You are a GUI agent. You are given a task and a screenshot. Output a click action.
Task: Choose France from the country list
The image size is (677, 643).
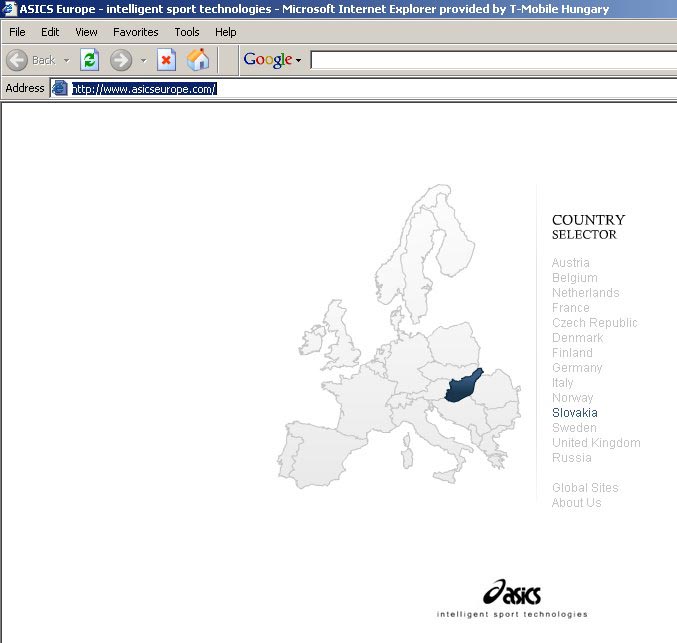click(570, 308)
